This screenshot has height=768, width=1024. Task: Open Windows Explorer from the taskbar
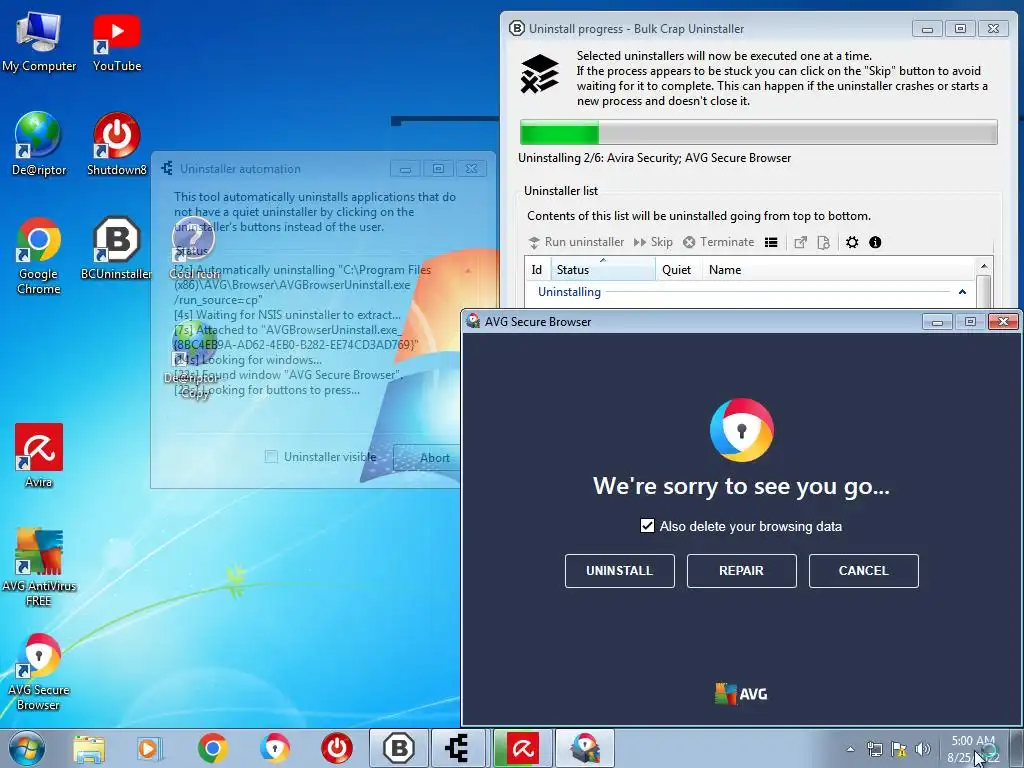click(x=88, y=748)
